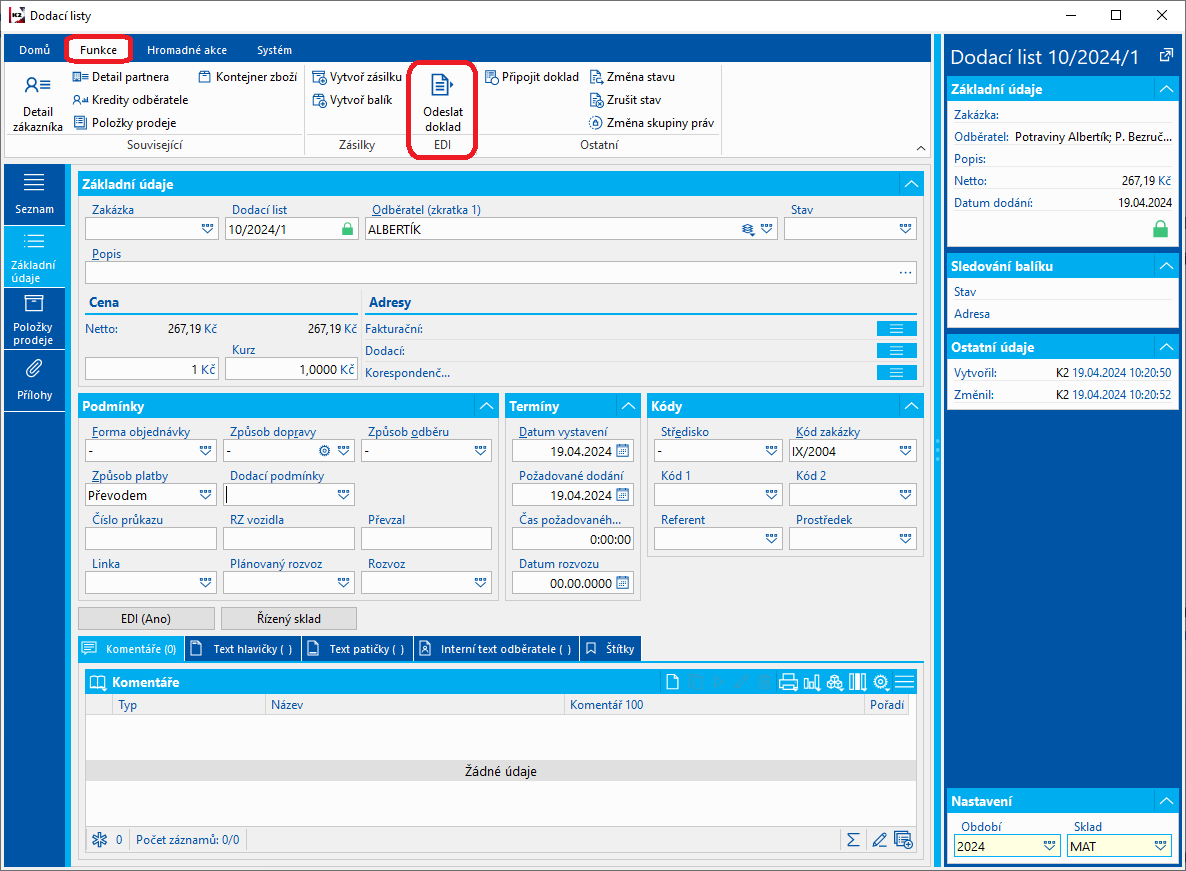Switch to Funkce ribbon tab

pos(98,50)
